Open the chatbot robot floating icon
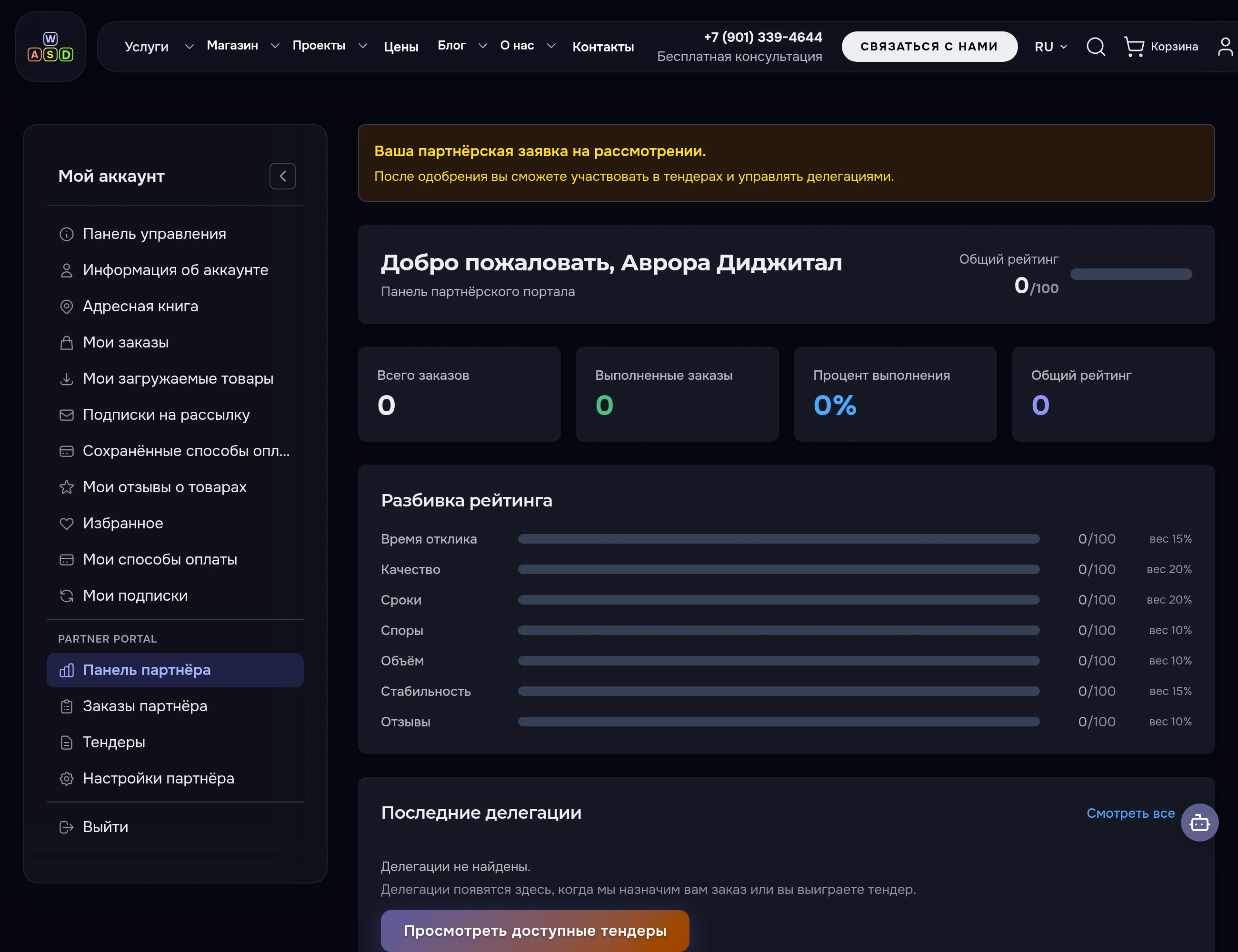 (1199, 822)
